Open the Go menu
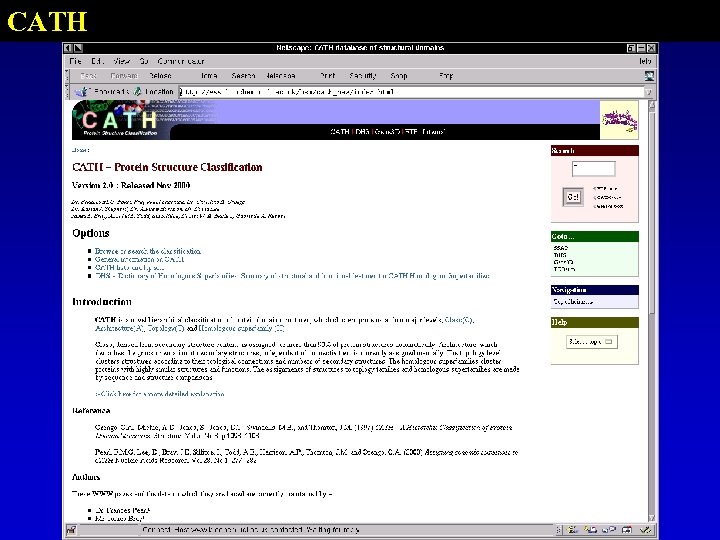 (144, 61)
